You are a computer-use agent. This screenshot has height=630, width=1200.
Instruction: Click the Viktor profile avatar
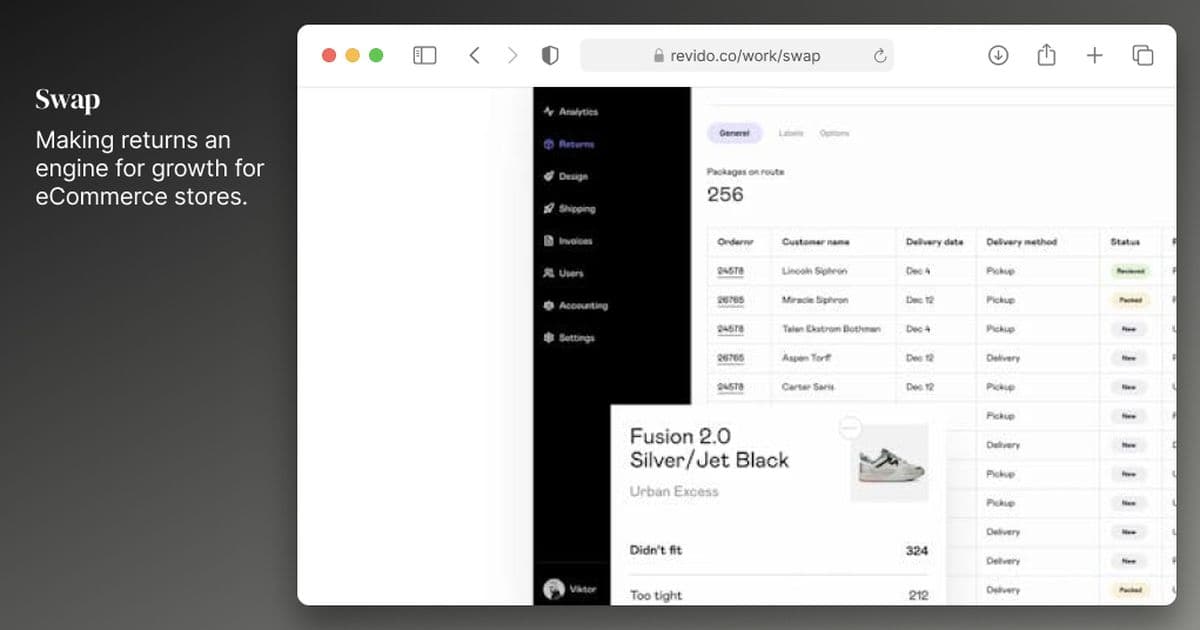(x=553, y=589)
